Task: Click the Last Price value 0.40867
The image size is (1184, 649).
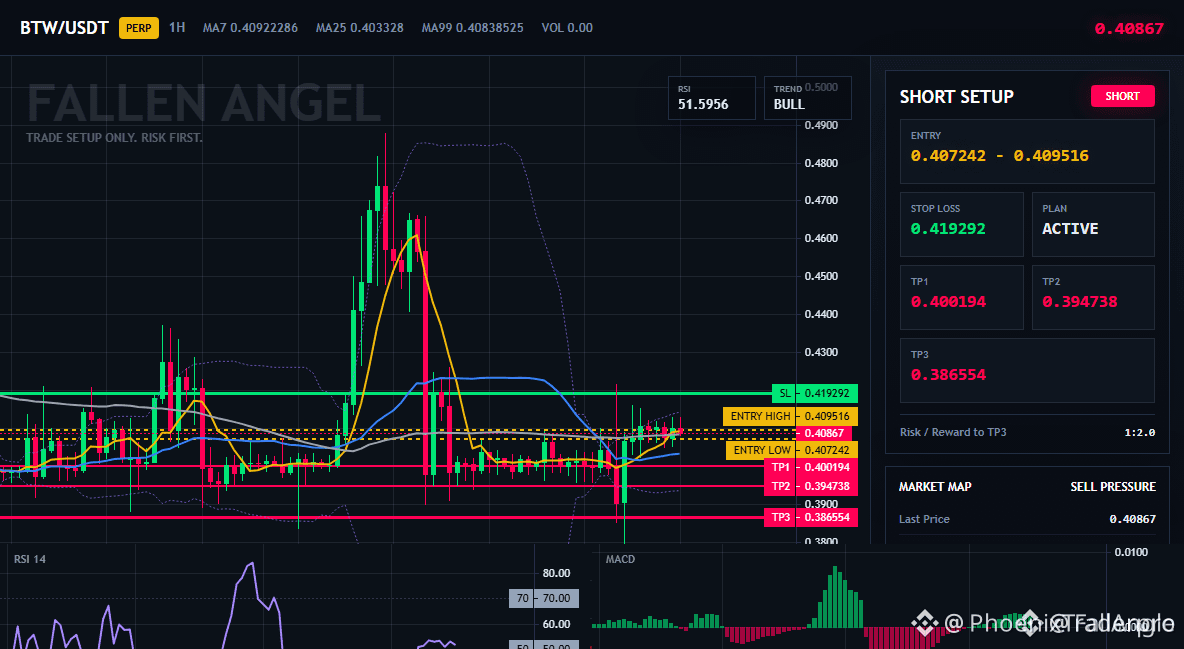Action: (x=1132, y=519)
